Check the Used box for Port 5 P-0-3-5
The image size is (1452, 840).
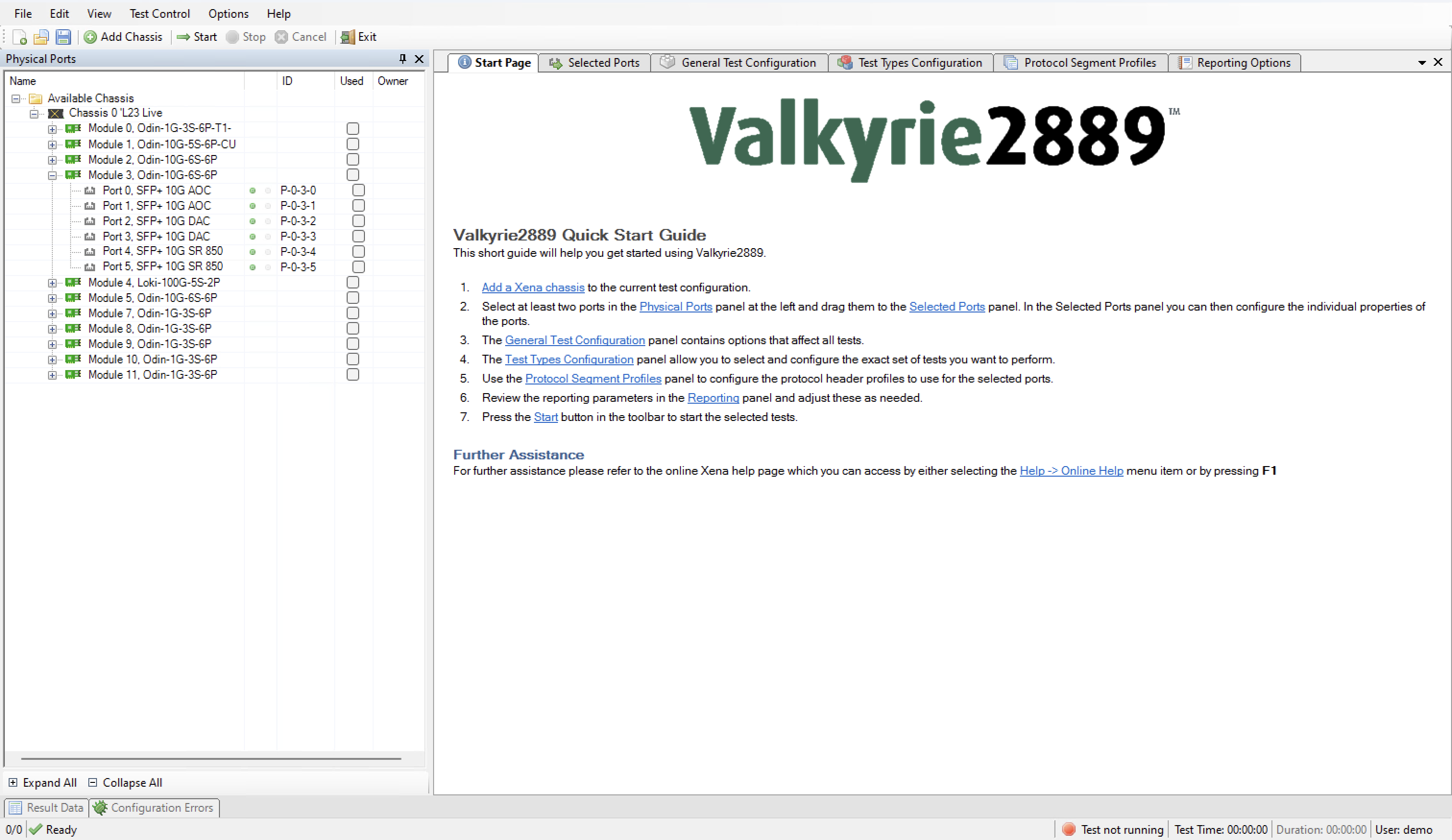point(359,267)
